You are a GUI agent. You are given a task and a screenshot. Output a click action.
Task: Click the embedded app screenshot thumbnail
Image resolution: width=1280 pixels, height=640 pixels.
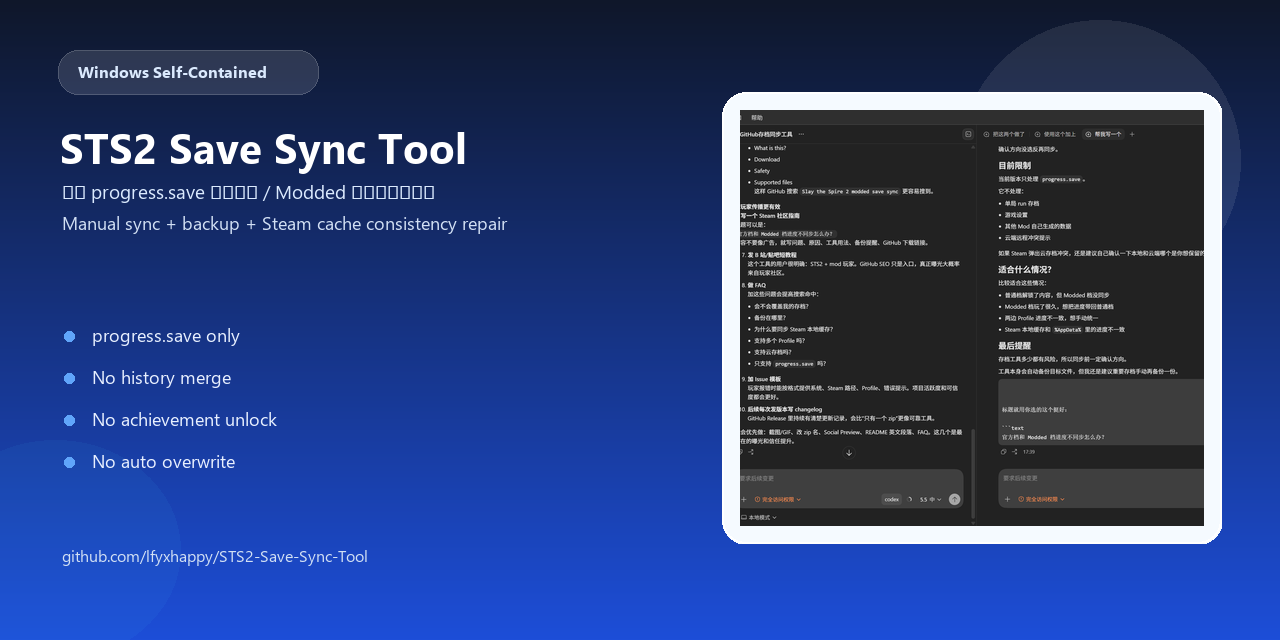pyautogui.click(x=972, y=318)
